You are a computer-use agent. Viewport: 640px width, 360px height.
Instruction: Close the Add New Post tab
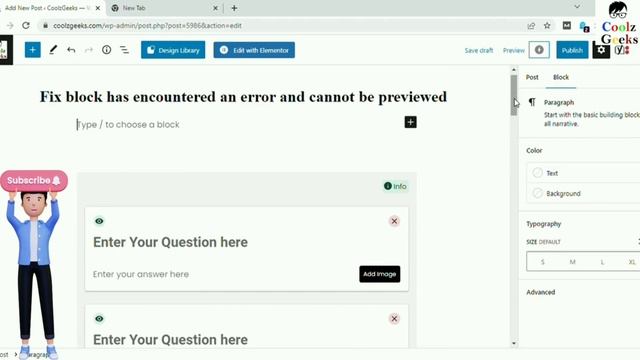[98, 8]
